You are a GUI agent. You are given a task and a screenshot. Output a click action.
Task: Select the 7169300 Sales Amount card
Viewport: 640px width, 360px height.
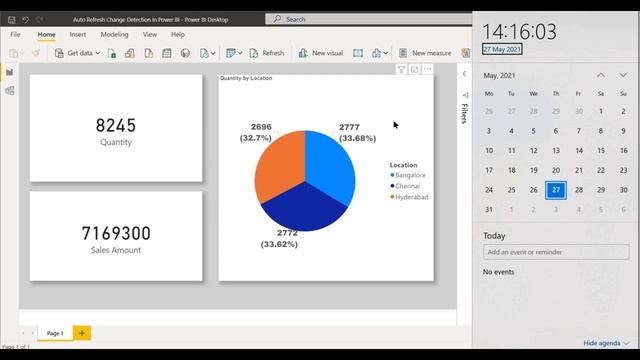click(116, 236)
